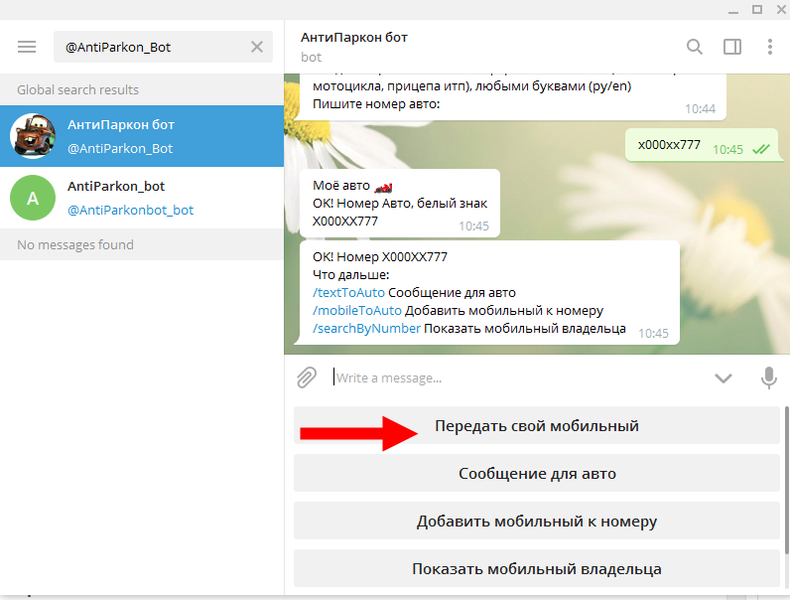Run the /textToAuto command link
This screenshot has height=600, width=790.
[349, 293]
